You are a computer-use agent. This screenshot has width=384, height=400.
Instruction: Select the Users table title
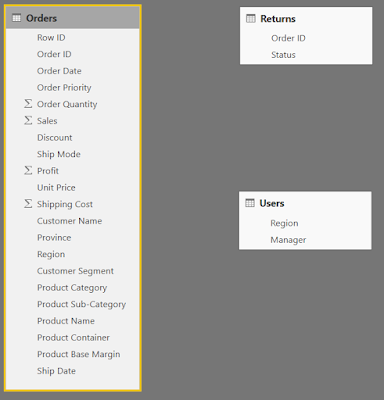[x=272, y=203]
